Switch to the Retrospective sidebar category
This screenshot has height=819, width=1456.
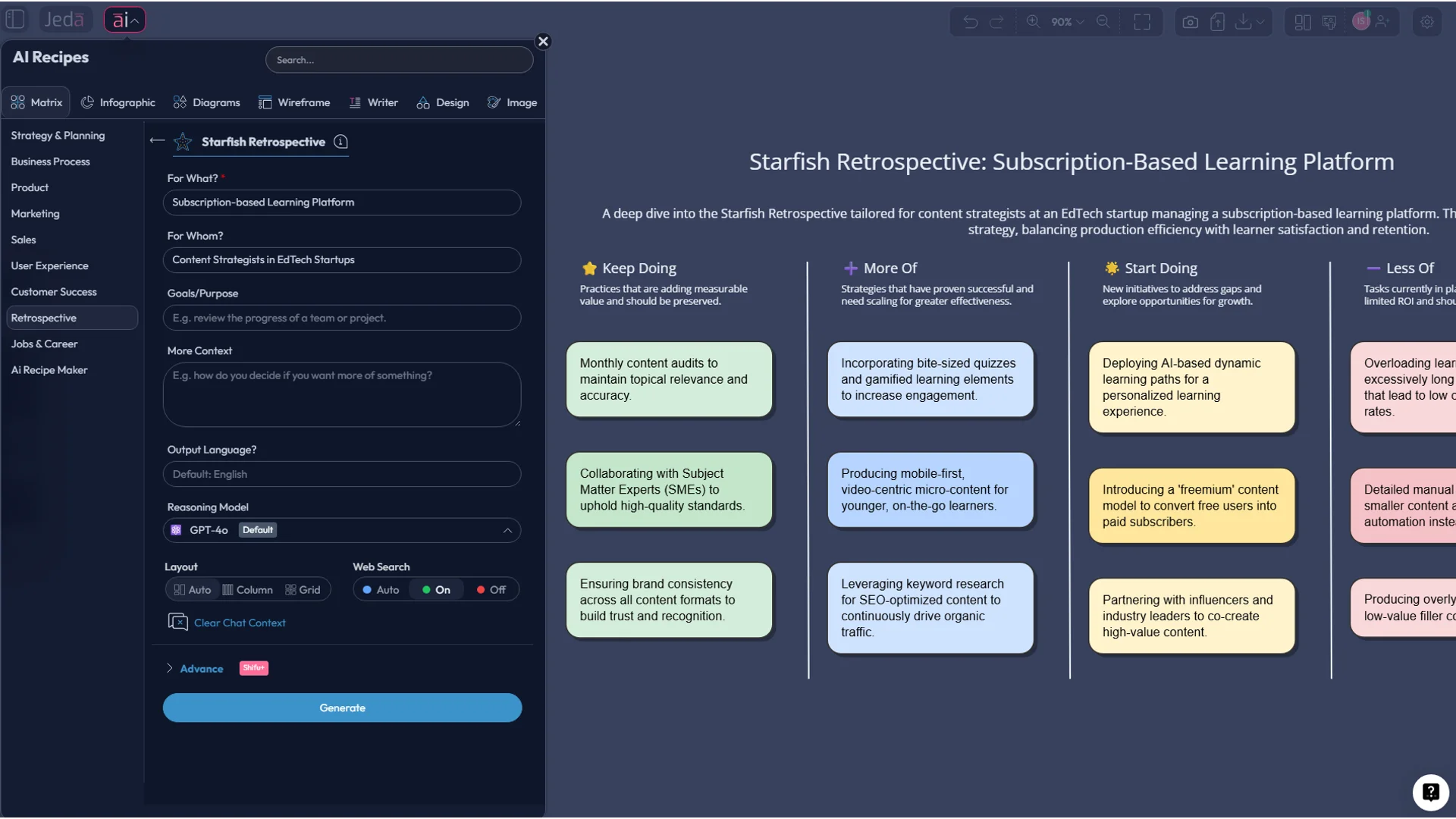pos(45,318)
